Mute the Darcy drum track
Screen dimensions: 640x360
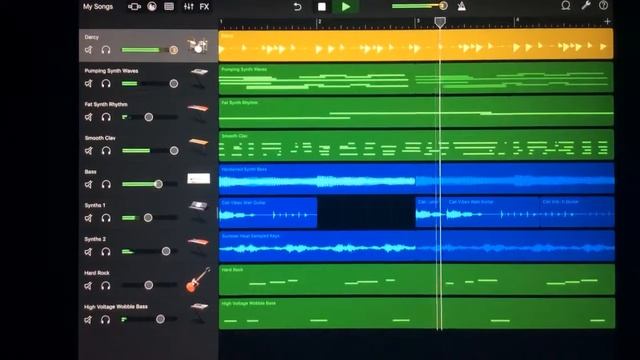tap(89, 50)
